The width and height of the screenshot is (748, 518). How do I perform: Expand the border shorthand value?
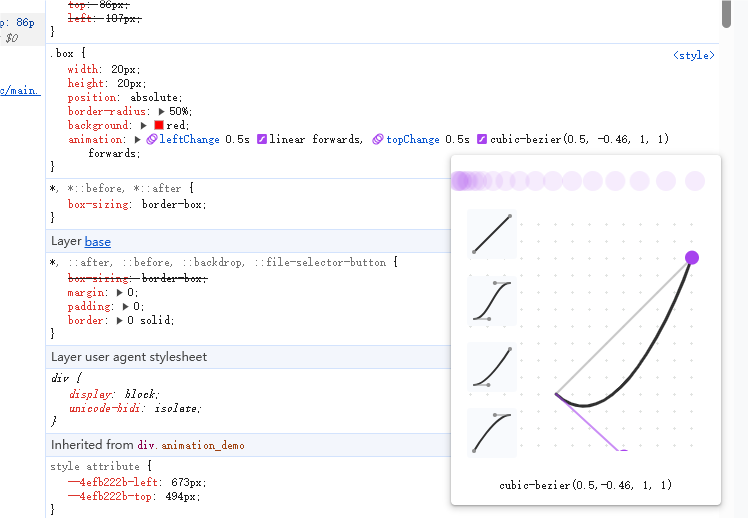120,321
